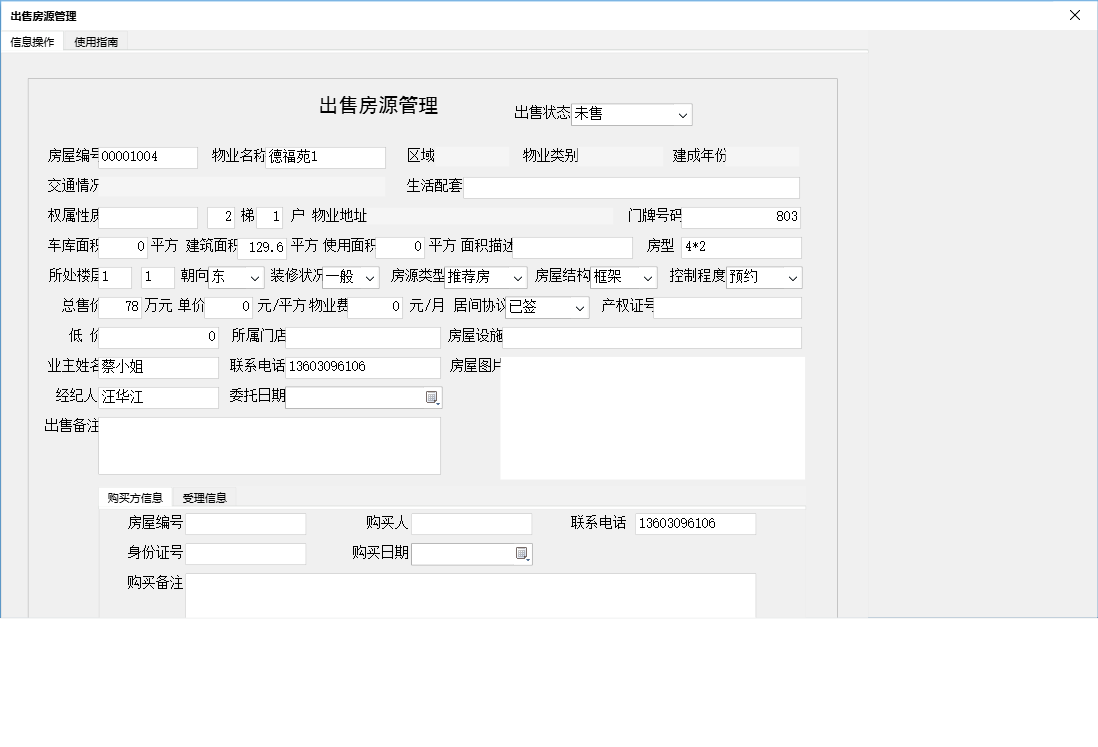Click the 物业名称 input field
The image size is (1098, 747).
[325, 158]
